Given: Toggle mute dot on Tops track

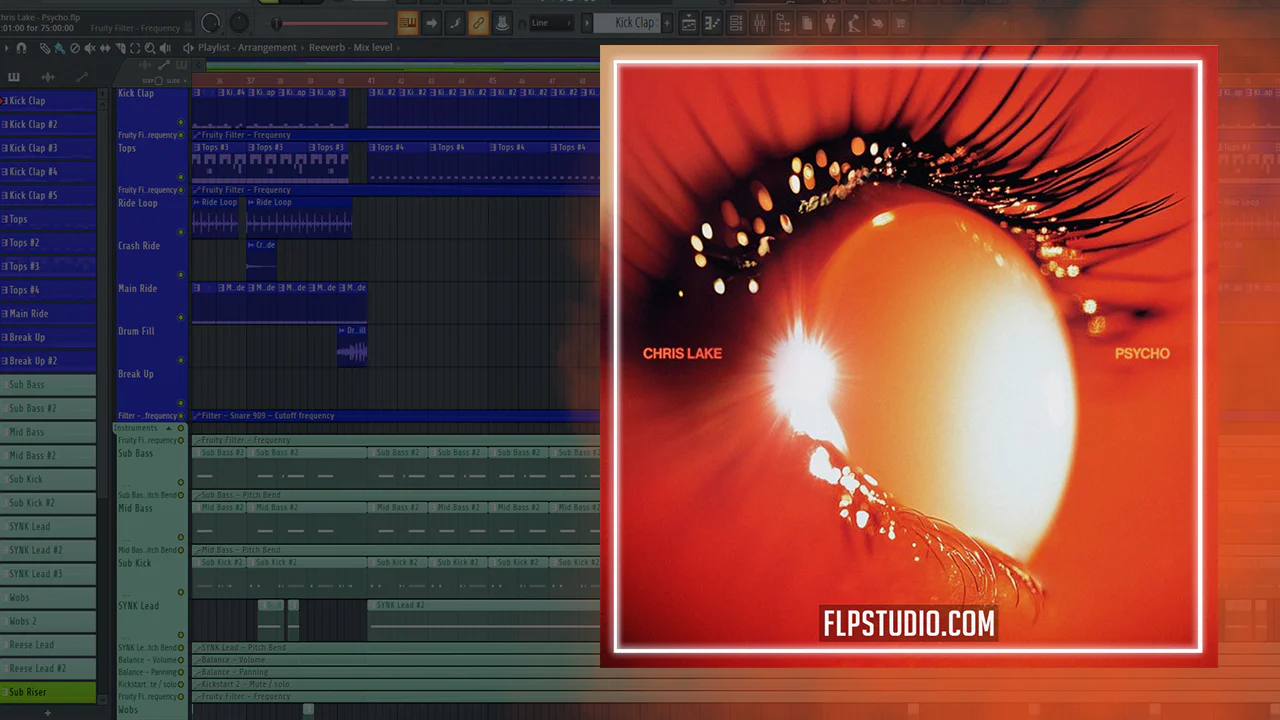Looking at the screenshot, I should point(181,177).
